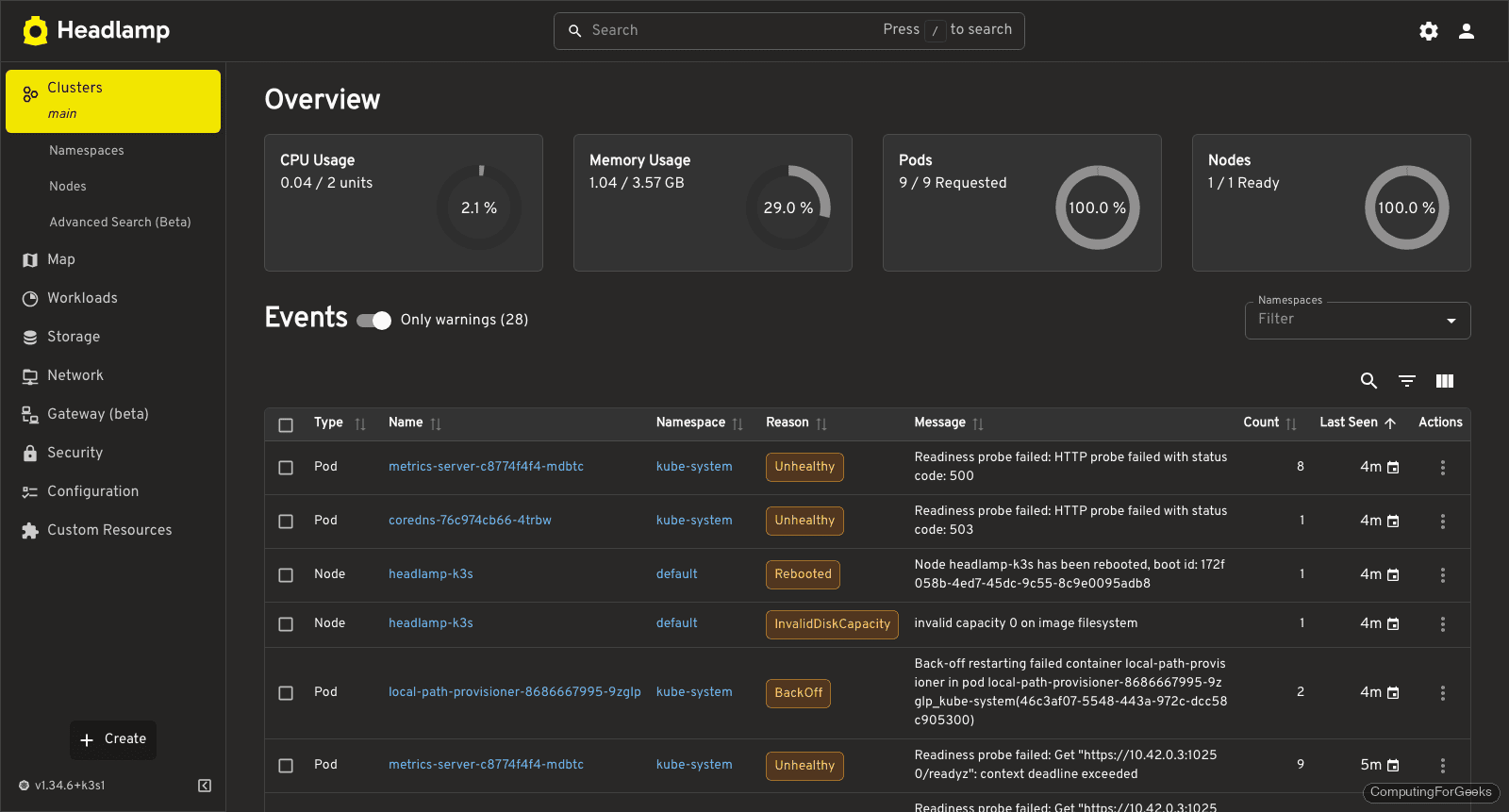The width and height of the screenshot is (1509, 812).
Task: Click the InvalidDiskCapacity reason badge
Action: (832, 624)
